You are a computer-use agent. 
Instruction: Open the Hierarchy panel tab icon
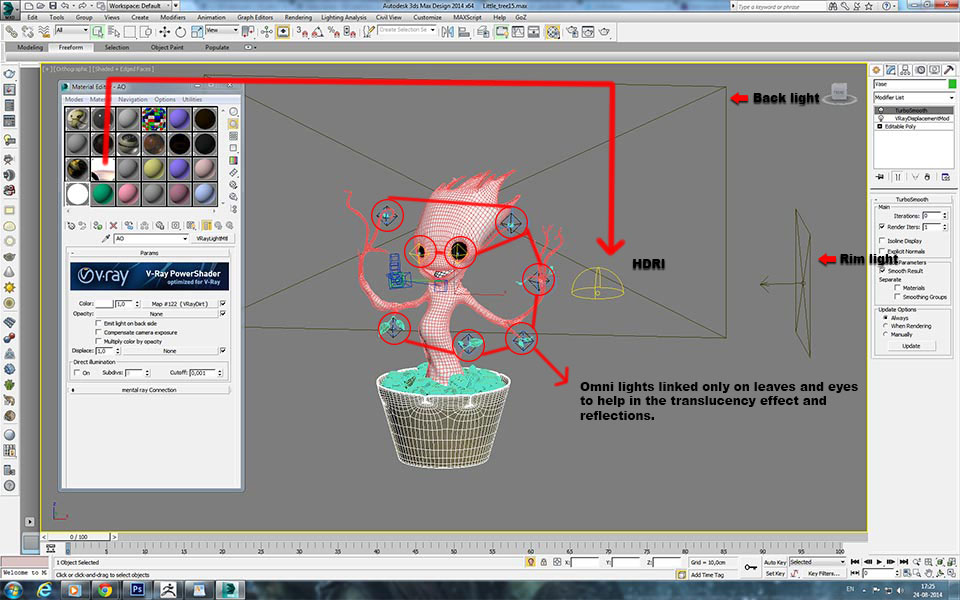906,70
